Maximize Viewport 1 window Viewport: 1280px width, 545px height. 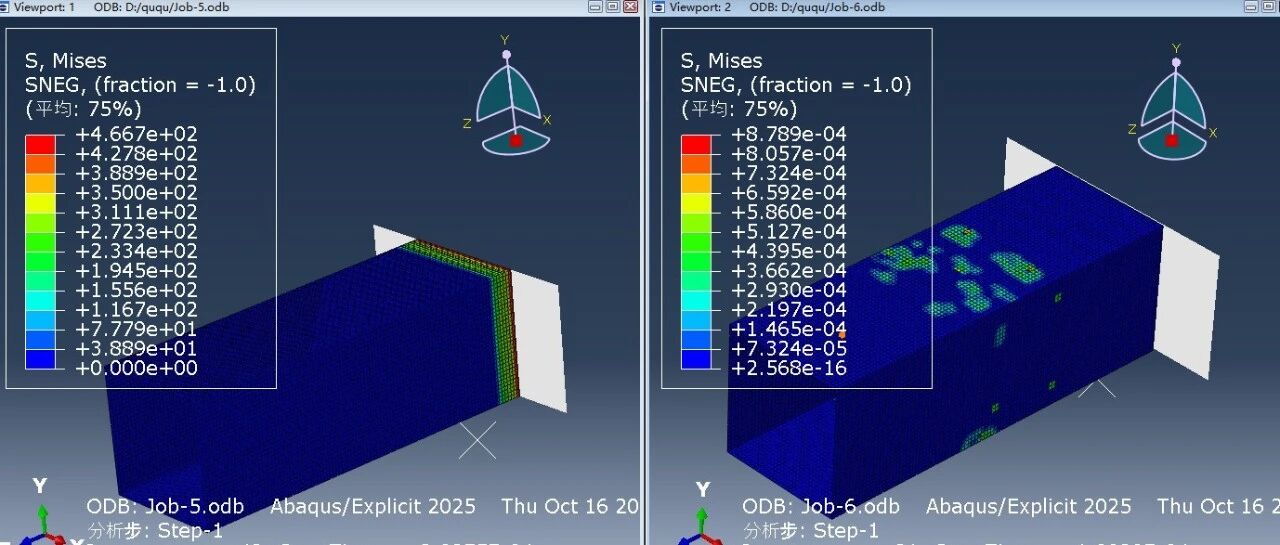click(x=613, y=6)
